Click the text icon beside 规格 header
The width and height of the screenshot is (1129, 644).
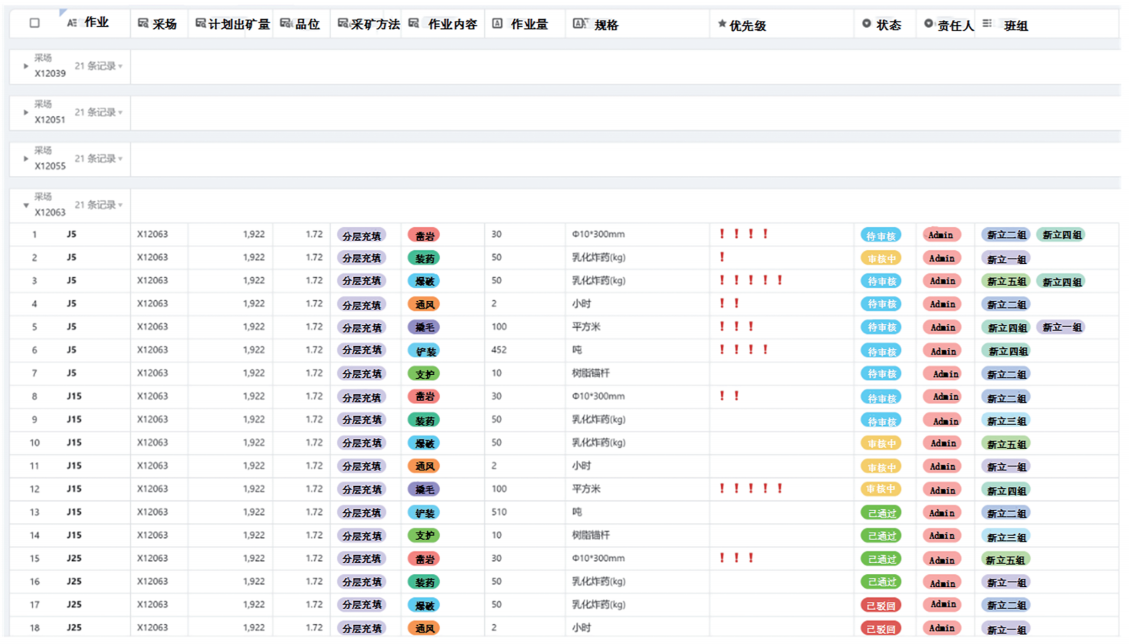pyautogui.click(x=580, y=24)
